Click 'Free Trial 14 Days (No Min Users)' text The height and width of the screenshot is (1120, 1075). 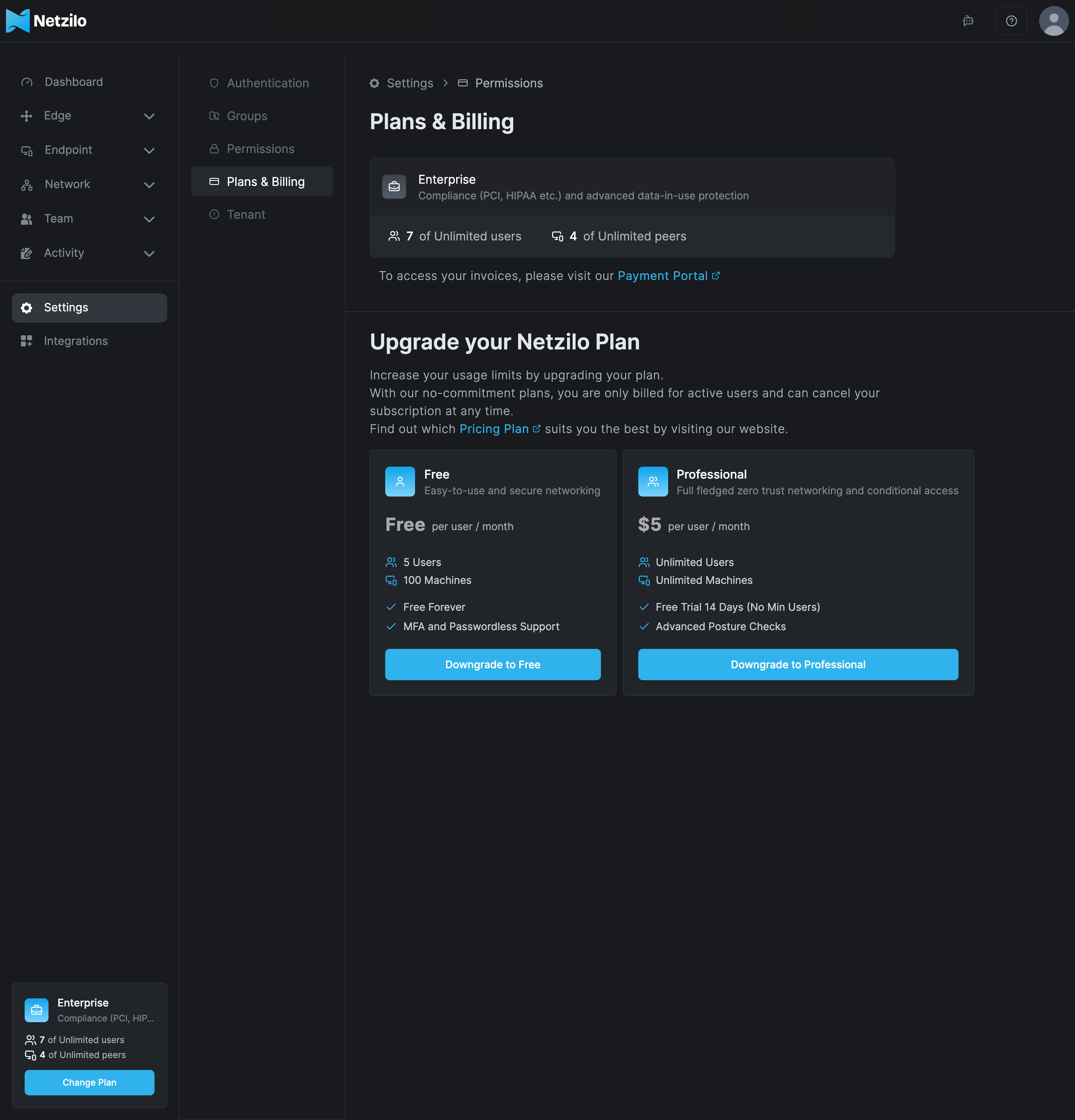pos(738,607)
